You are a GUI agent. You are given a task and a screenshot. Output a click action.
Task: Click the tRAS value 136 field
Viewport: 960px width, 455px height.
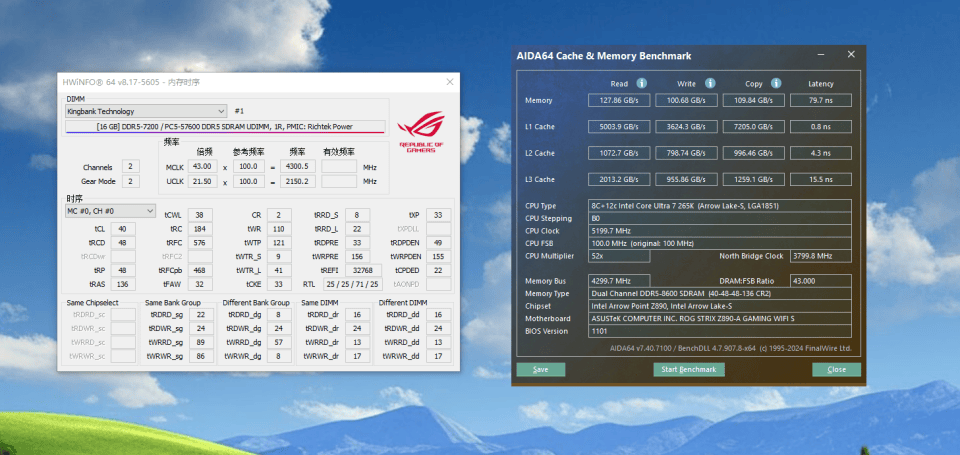click(x=123, y=284)
